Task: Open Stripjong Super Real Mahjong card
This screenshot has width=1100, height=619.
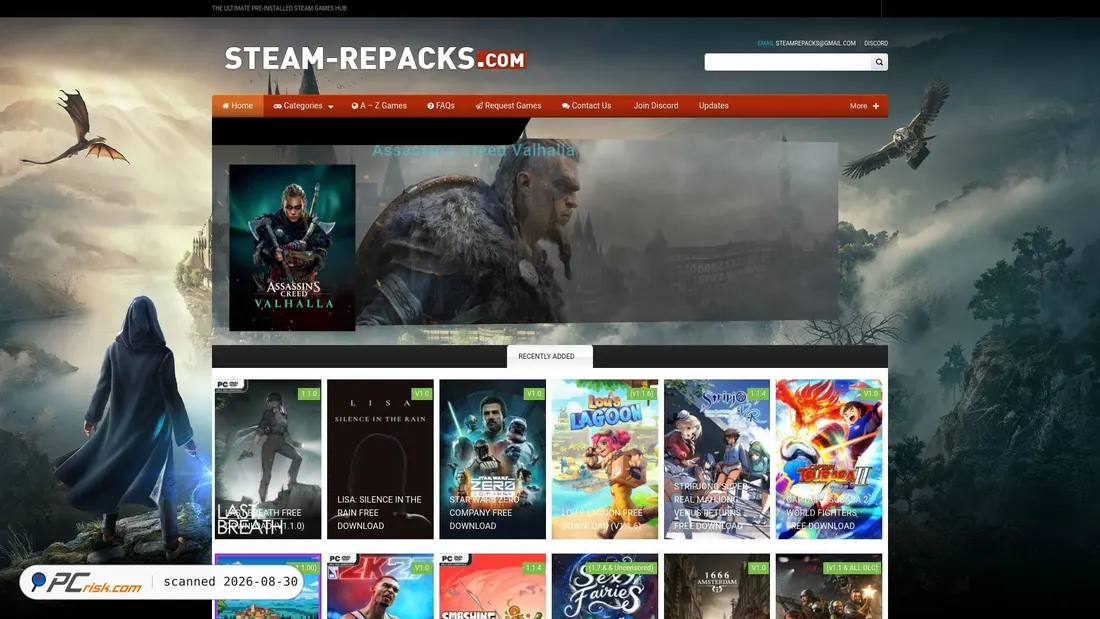Action: click(x=717, y=459)
